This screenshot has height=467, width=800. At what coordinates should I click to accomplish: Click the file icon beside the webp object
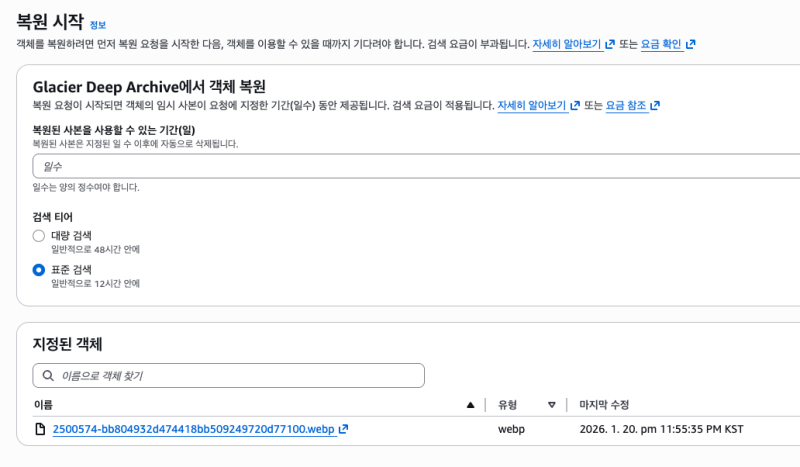click(40, 430)
